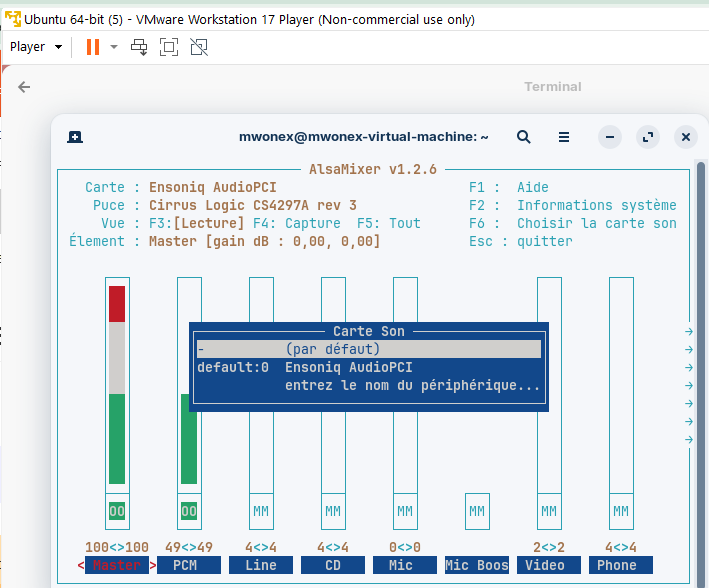Toggle the Mic mute indicator MM
The width and height of the screenshot is (709, 588).
click(x=405, y=511)
